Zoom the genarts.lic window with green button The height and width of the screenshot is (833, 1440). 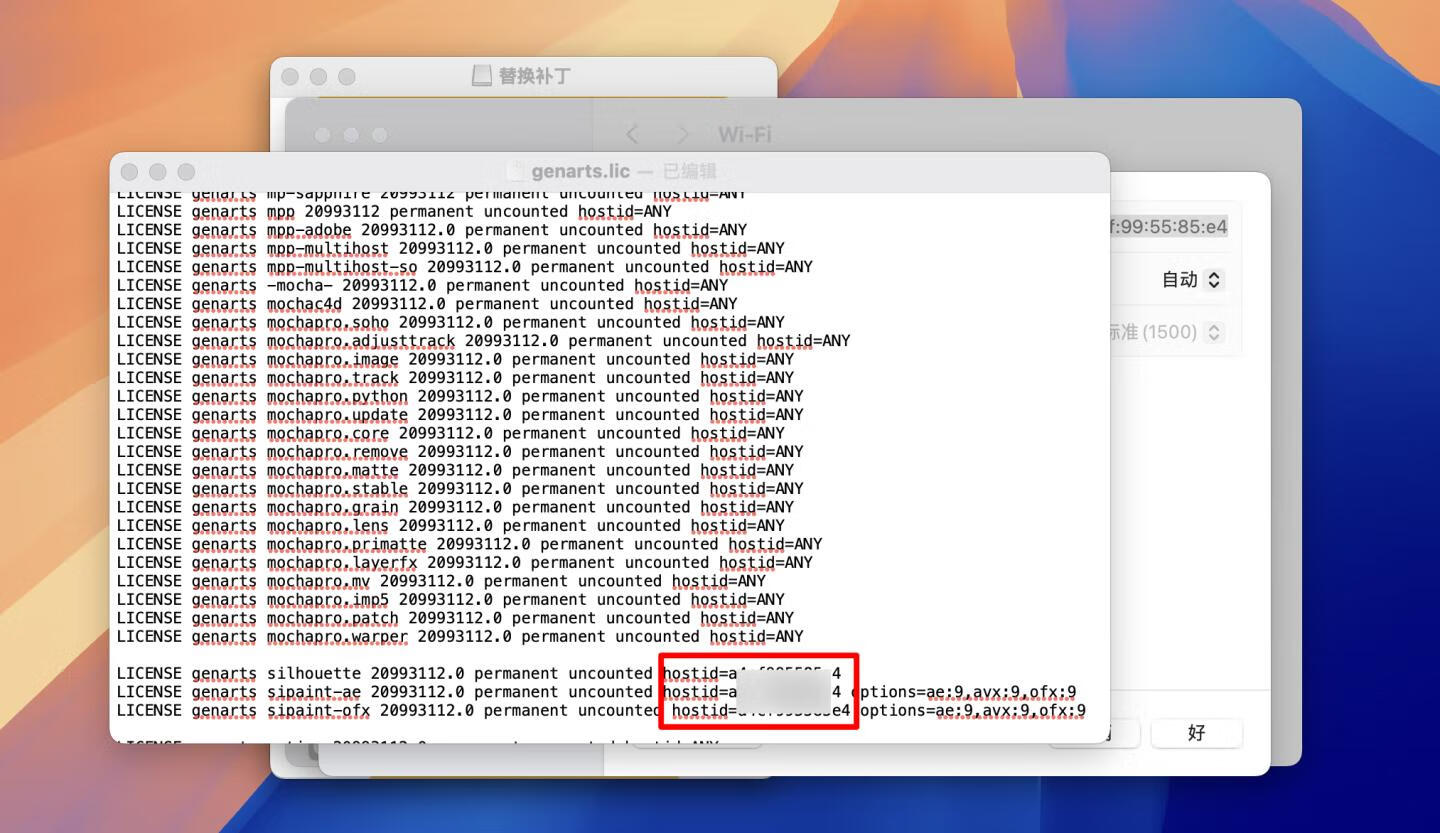click(x=186, y=172)
